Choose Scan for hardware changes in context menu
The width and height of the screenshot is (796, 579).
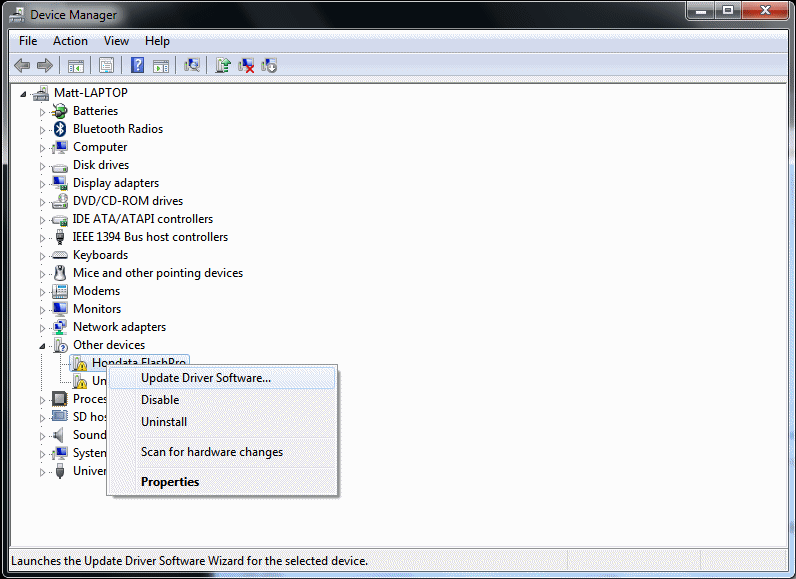222,452
